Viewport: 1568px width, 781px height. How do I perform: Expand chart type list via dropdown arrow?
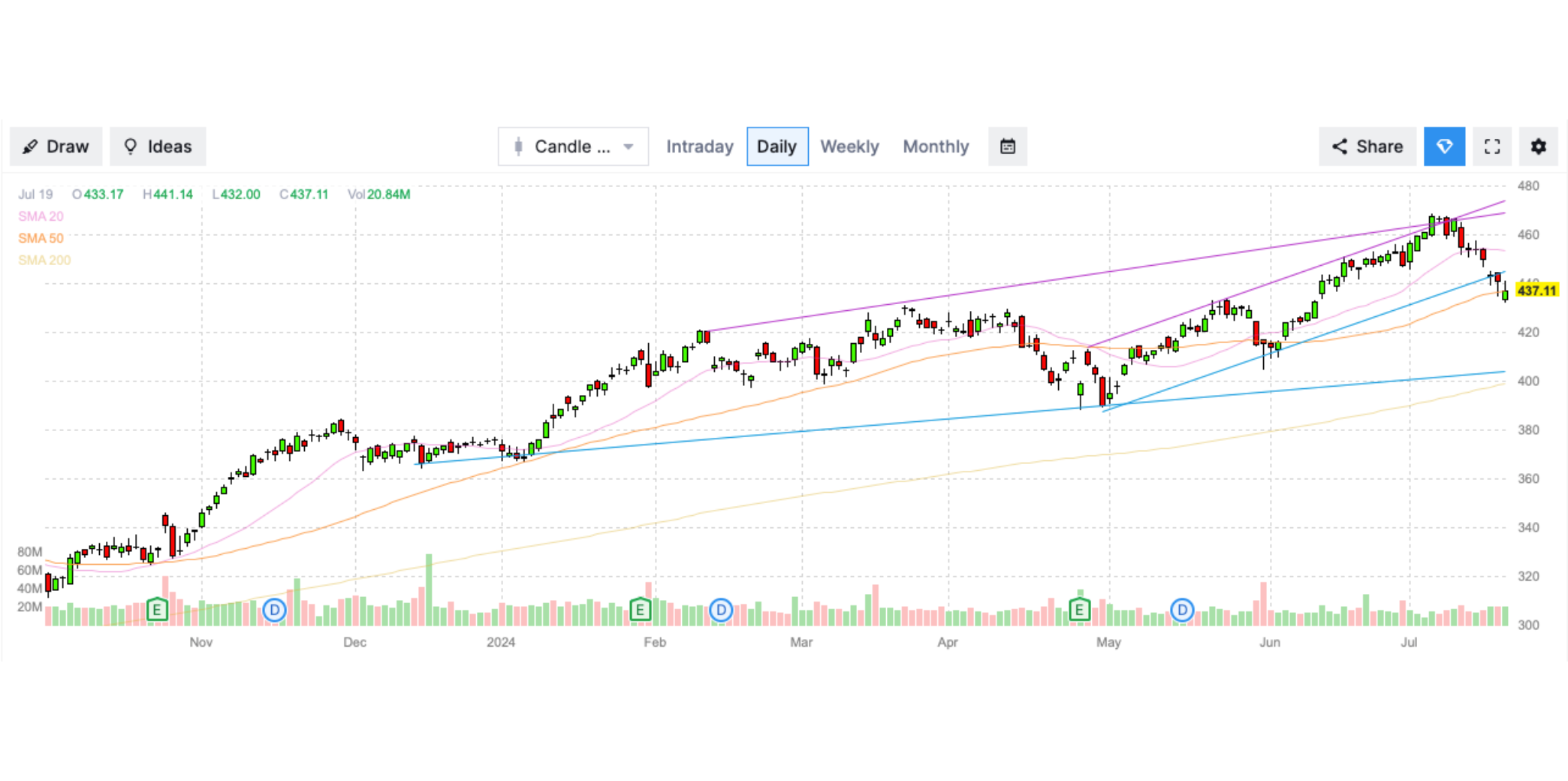pos(629,146)
